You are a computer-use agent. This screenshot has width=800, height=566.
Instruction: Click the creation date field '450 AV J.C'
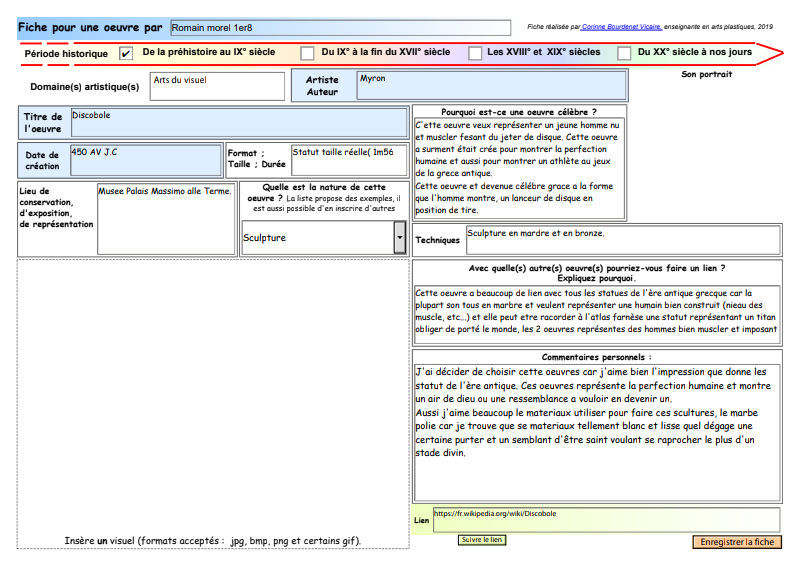tap(145, 160)
